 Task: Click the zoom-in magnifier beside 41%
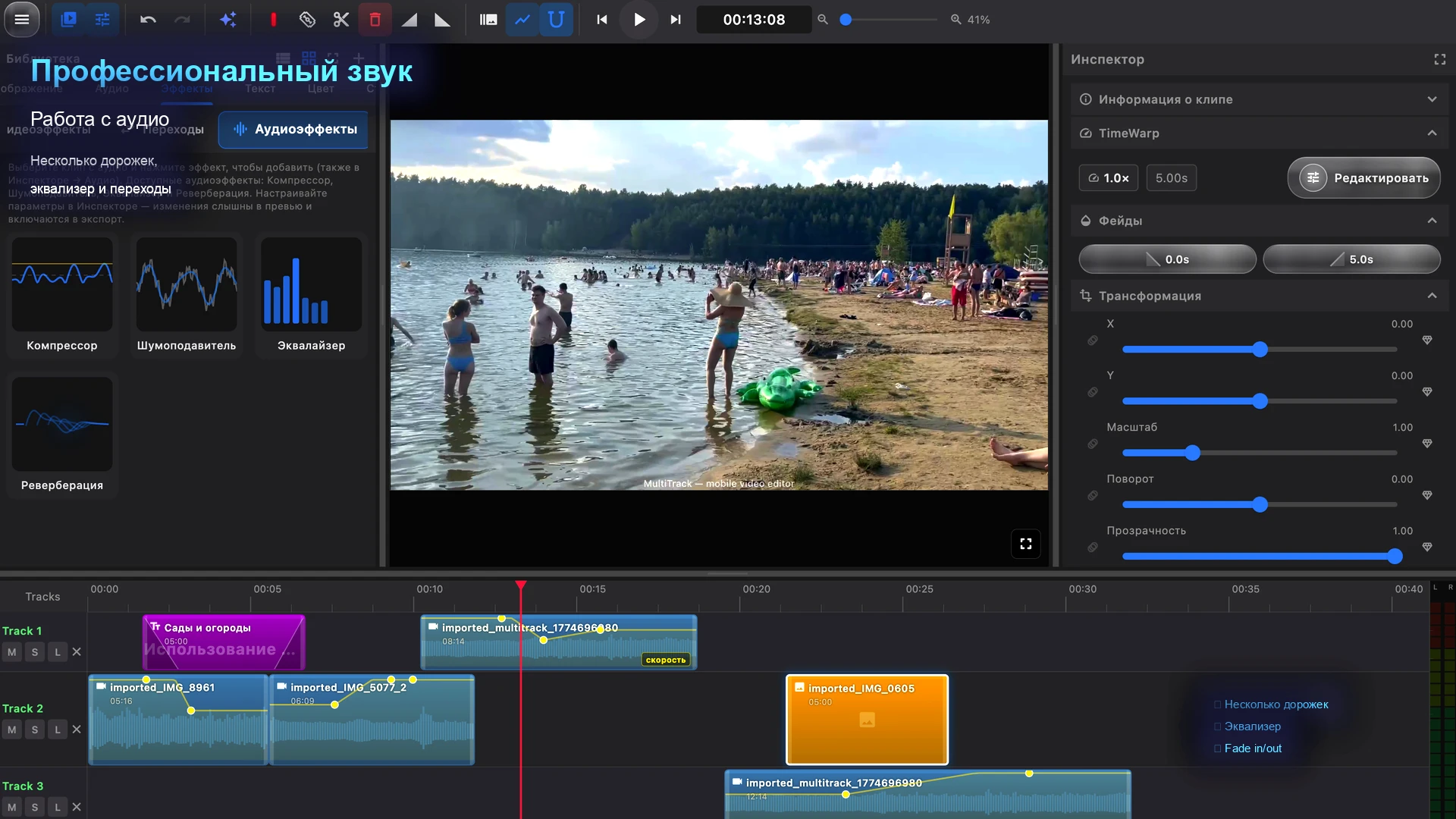pyautogui.click(x=956, y=20)
